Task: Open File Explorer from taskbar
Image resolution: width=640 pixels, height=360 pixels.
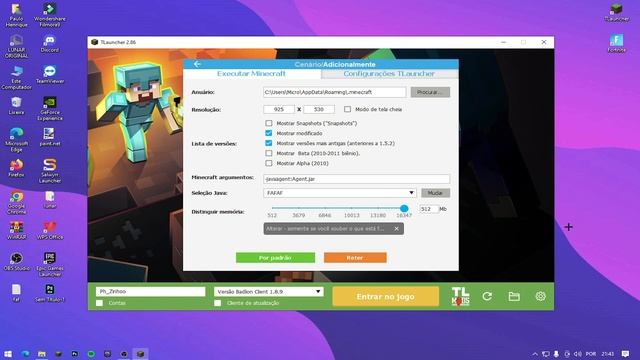Action: (42, 353)
